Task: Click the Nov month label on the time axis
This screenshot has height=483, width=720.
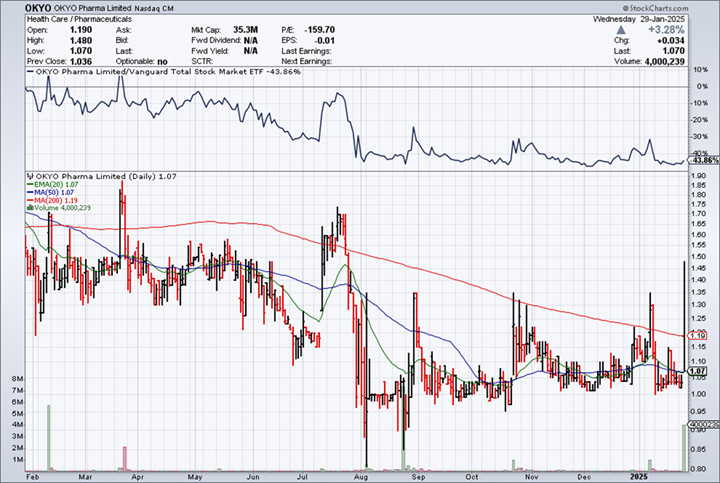Action: tap(531, 477)
